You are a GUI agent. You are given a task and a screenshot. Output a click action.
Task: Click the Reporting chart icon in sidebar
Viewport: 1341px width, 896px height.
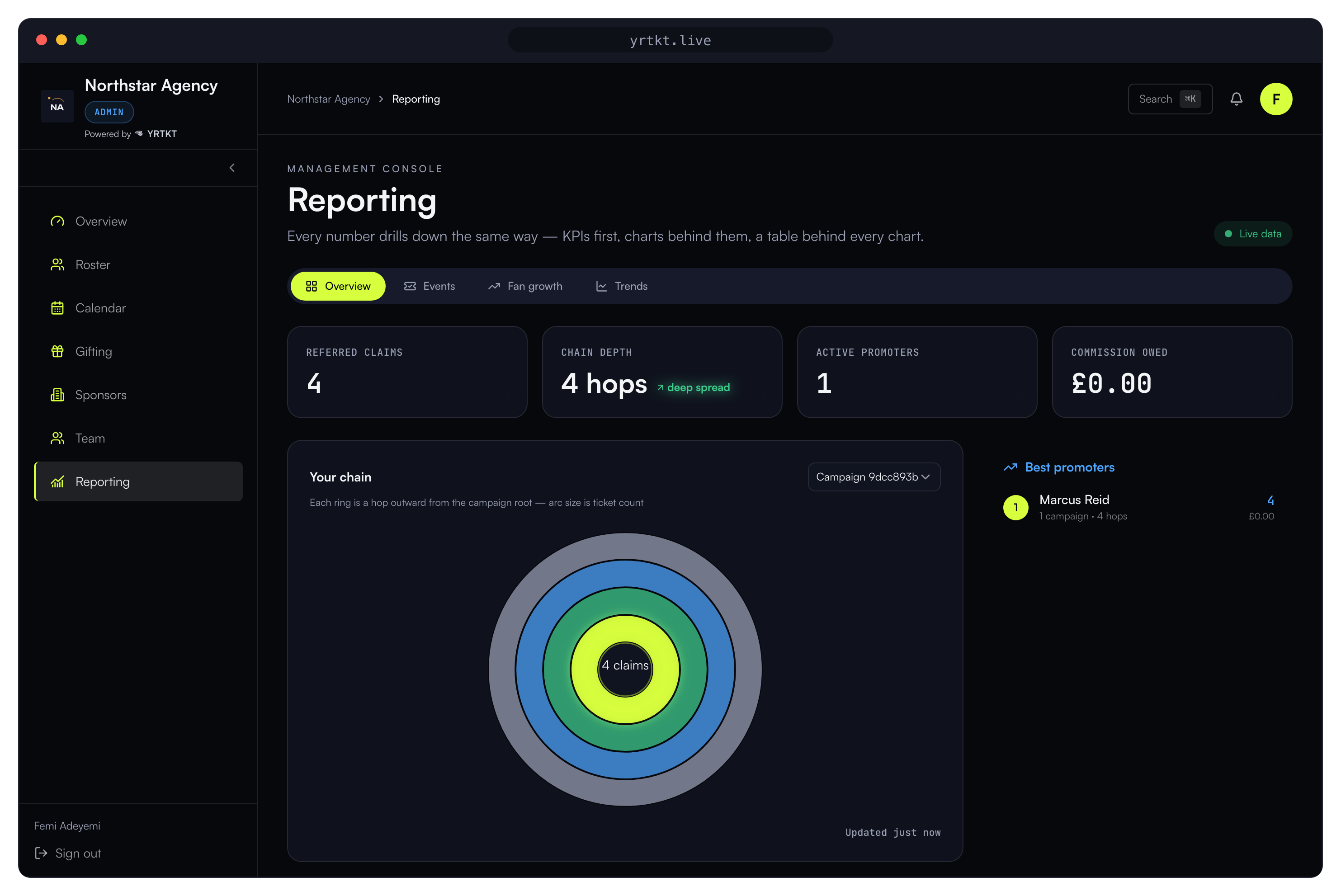point(57,482)
